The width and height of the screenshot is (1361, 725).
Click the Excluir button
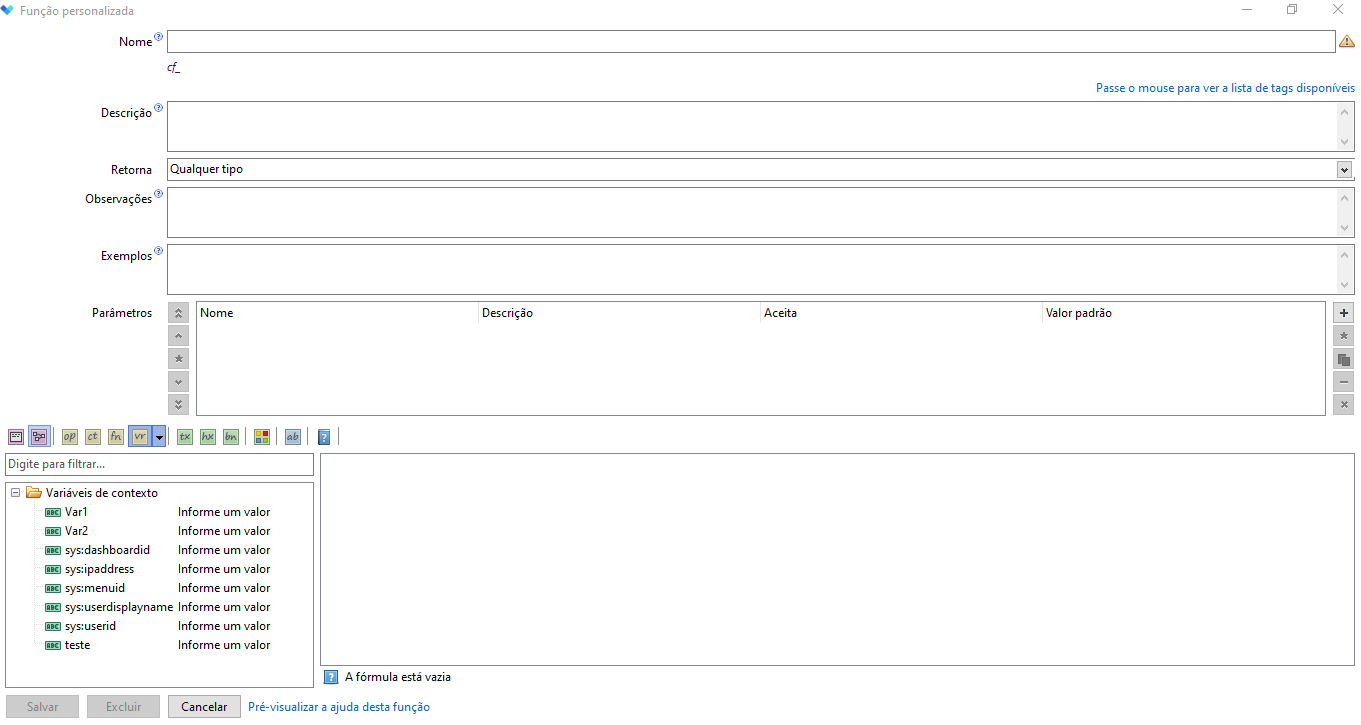(124, 707)
